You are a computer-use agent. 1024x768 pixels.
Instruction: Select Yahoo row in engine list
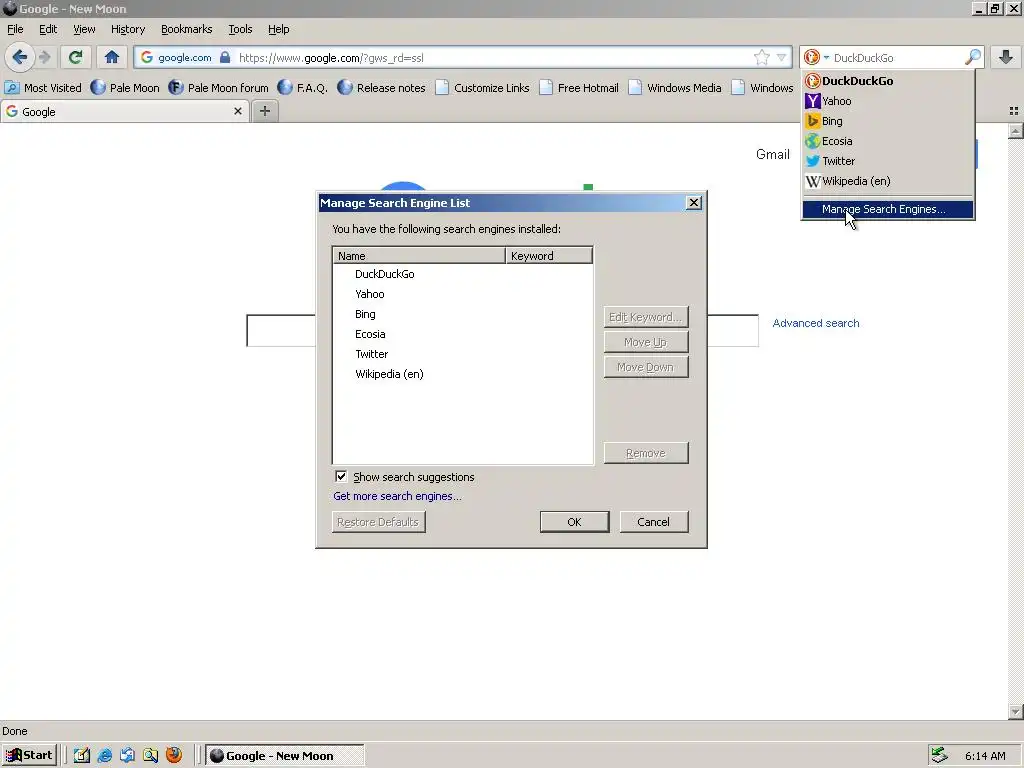pyautogui.click(x=463, y=294)
